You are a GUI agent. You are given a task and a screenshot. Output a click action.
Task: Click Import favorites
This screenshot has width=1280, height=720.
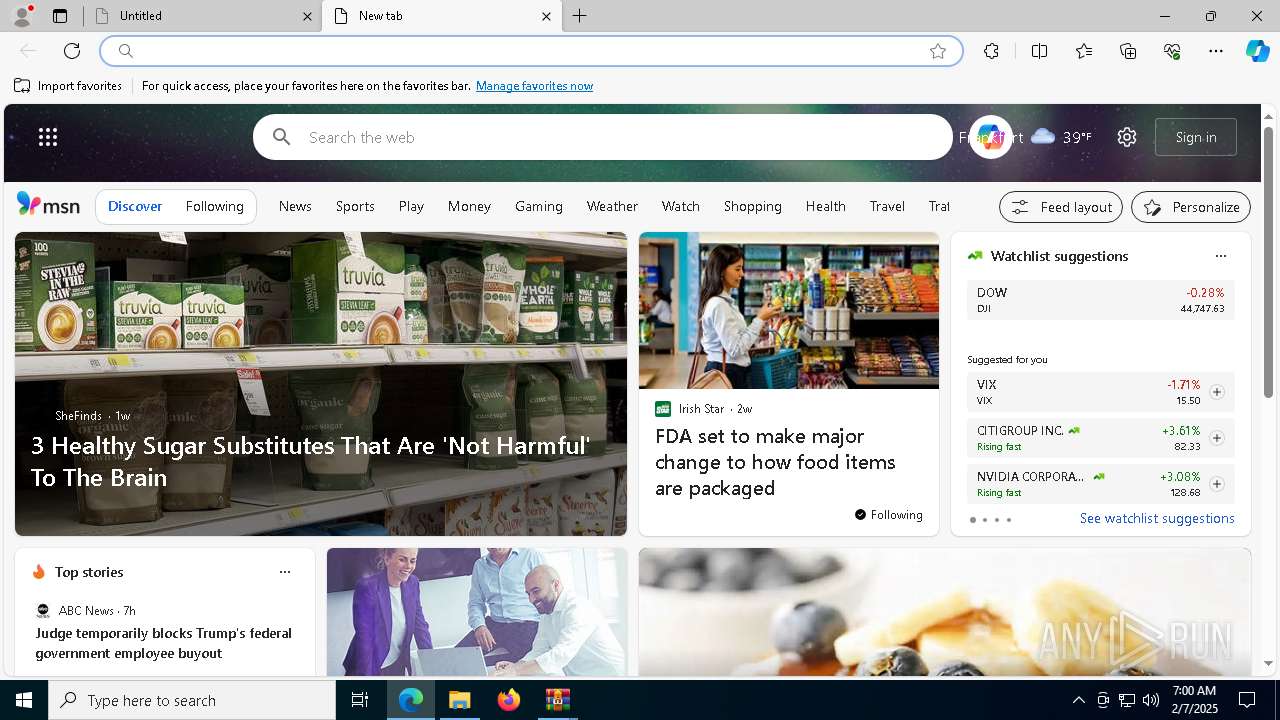(x=68, y=86)
